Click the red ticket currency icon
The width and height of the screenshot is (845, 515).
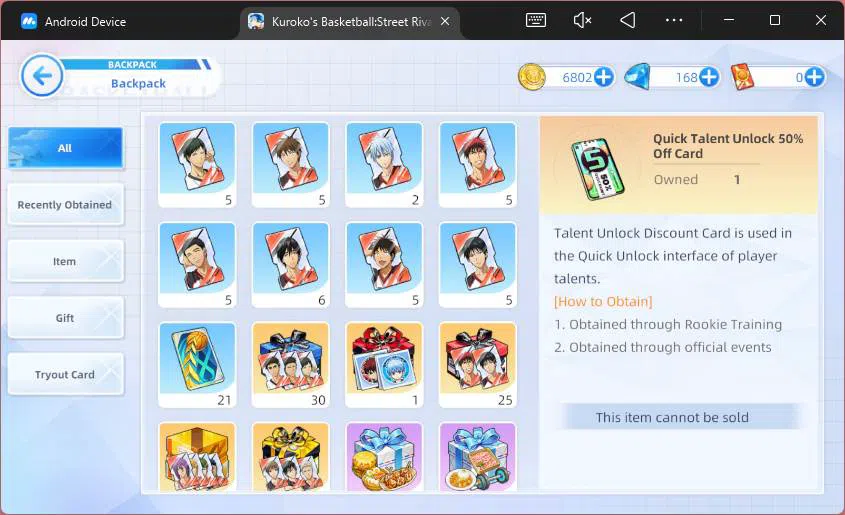pyautogui.click(x=742, y=76)
